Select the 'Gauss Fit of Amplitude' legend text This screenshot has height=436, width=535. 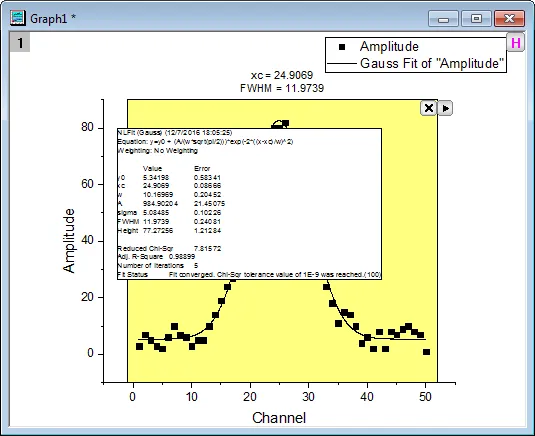pos(432,63)
